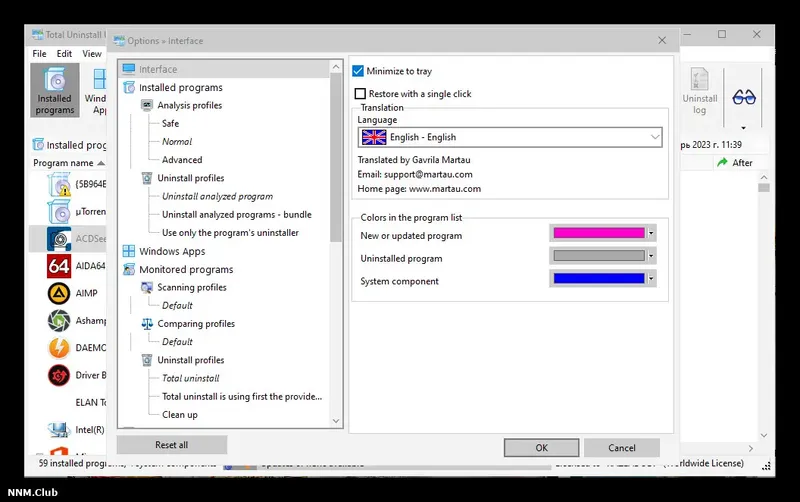
Task: Select the Safe analysis profile
Action: [170, 123]
